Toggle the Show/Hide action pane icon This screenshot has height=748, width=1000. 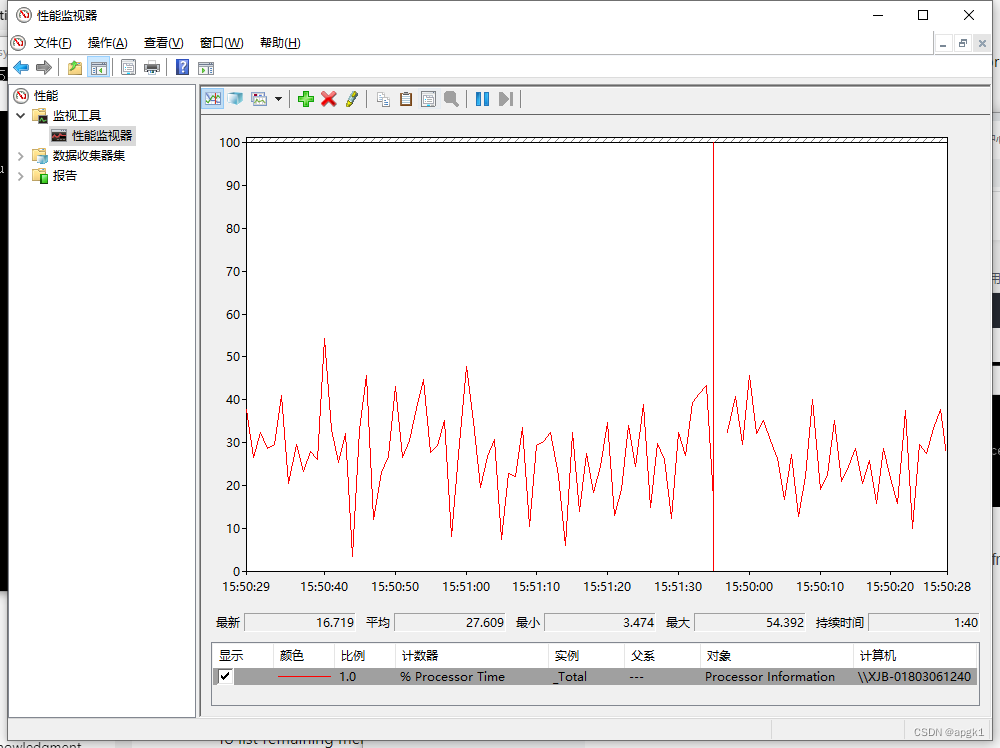click(x=206, y=68)
